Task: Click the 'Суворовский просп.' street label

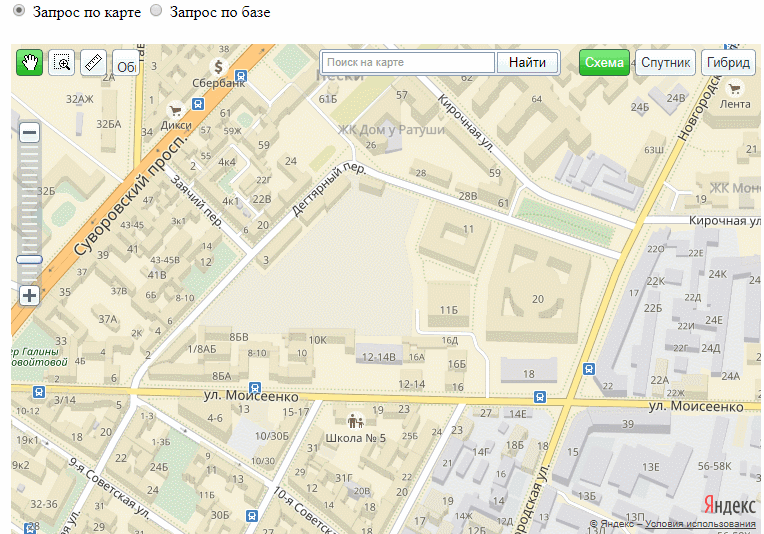Action: click(131, 195)
